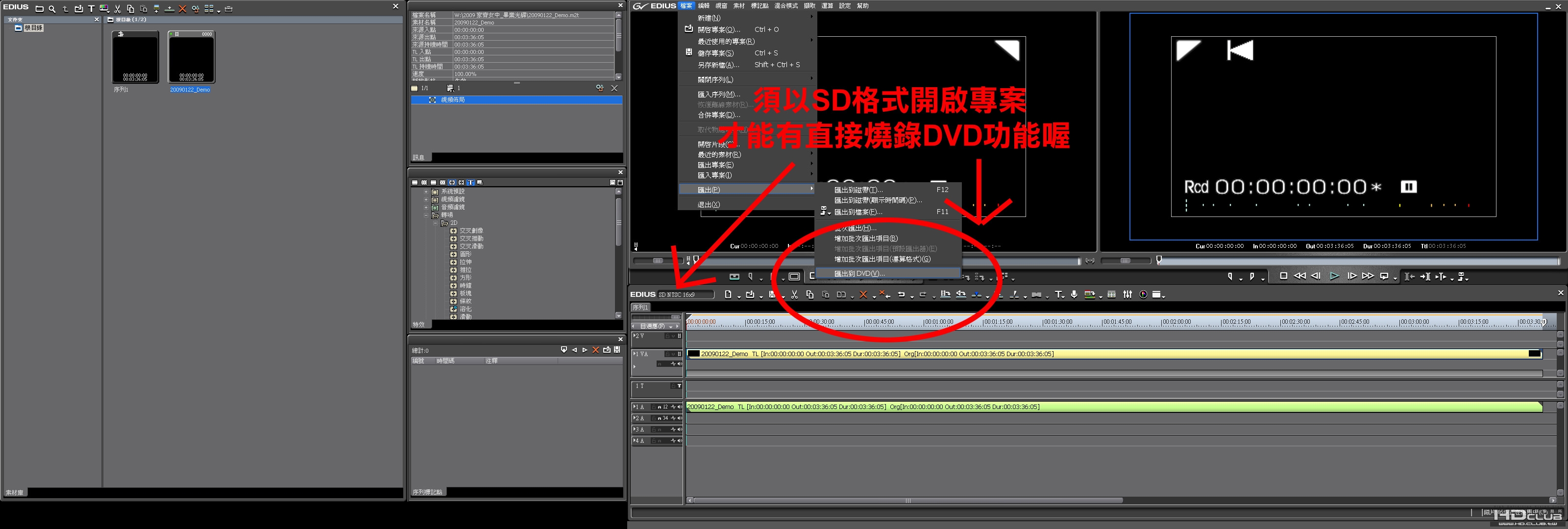The height and width of the screenshot is (529, 1568).
Task: Click the recorder shuttle slider
Action: [1126, 261]
